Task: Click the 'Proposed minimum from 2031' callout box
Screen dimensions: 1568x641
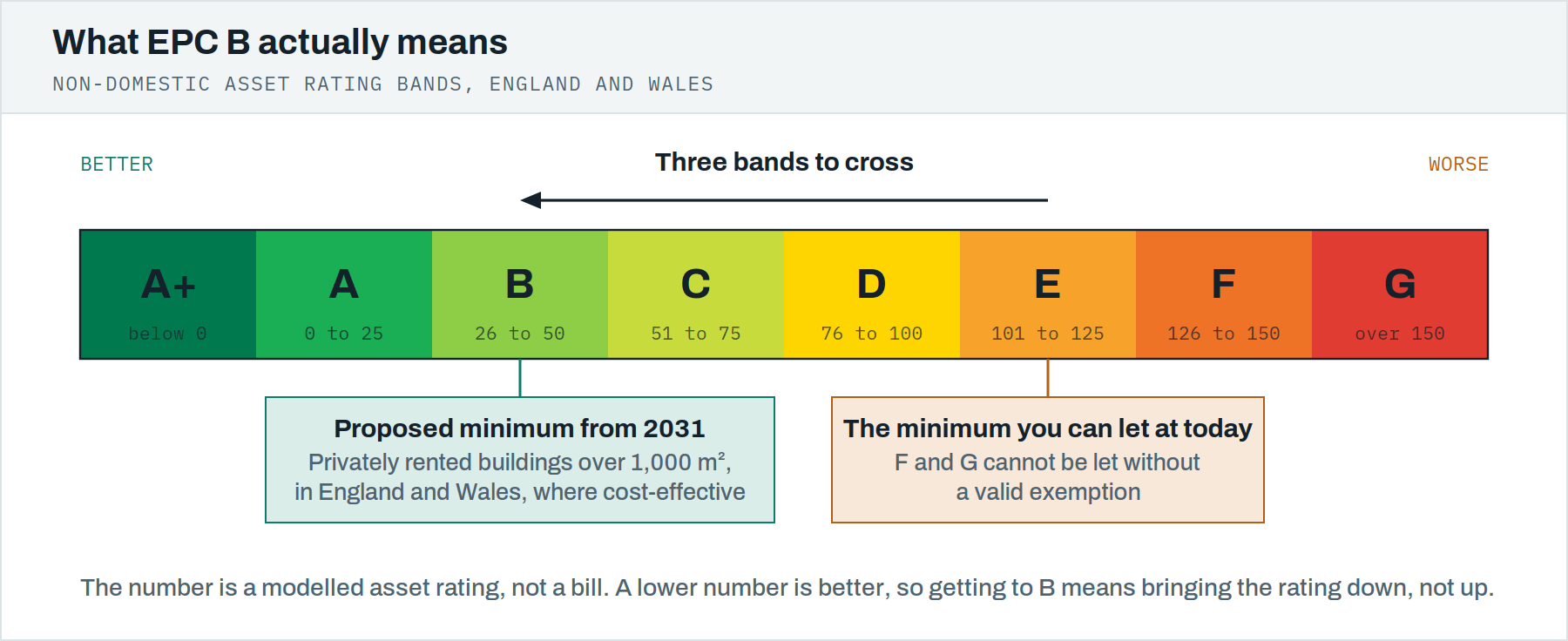Action: 520,460
